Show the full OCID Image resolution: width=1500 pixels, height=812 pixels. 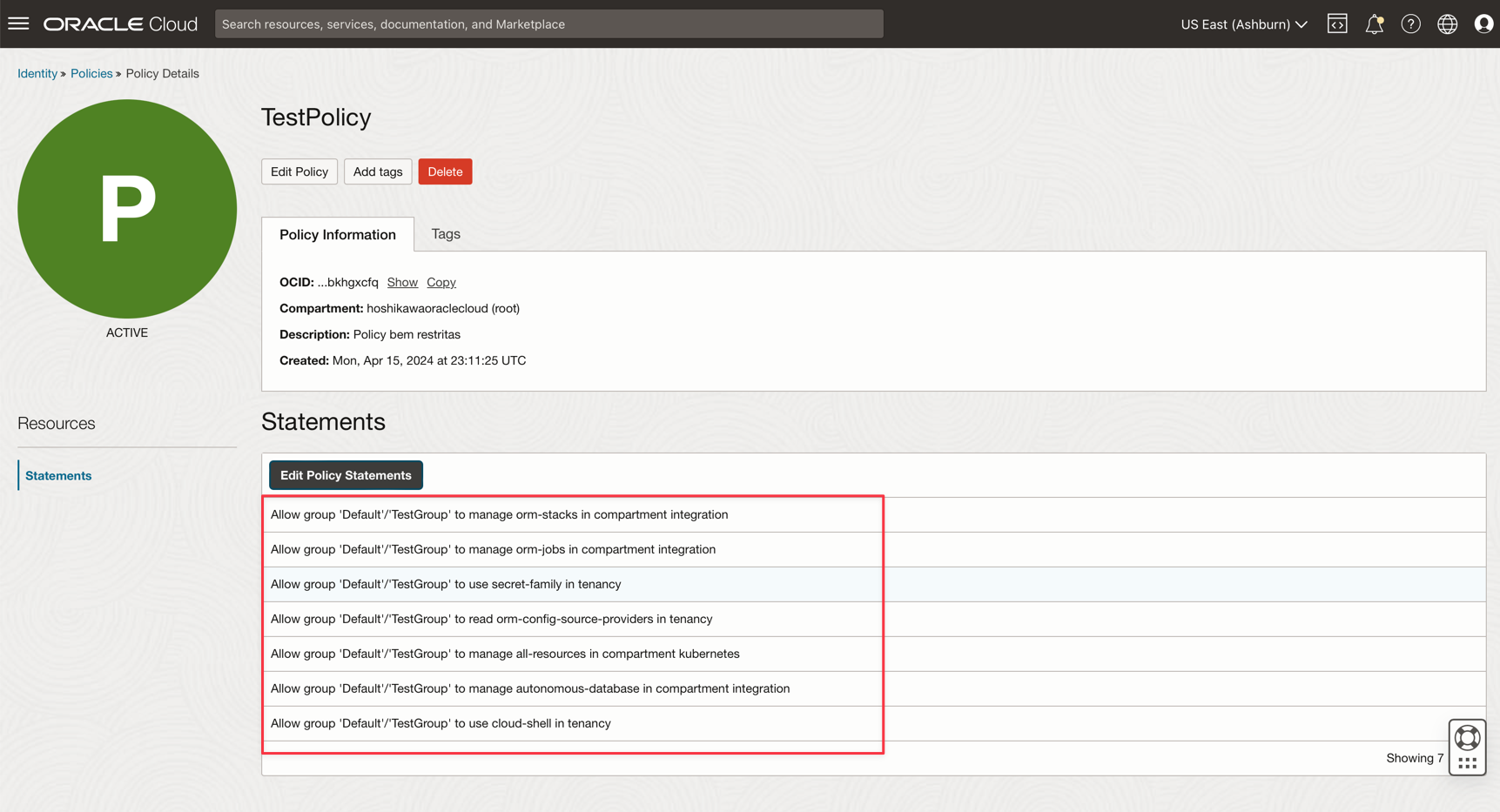(x=402, y=282)
